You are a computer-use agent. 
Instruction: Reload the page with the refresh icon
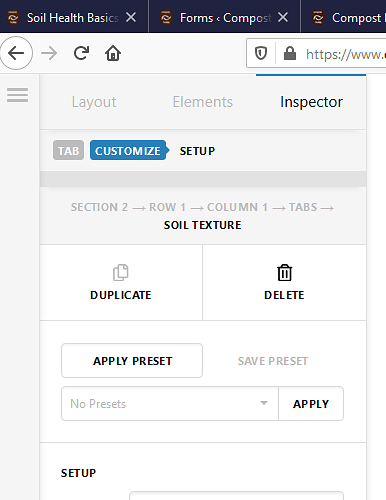(81, 53)
